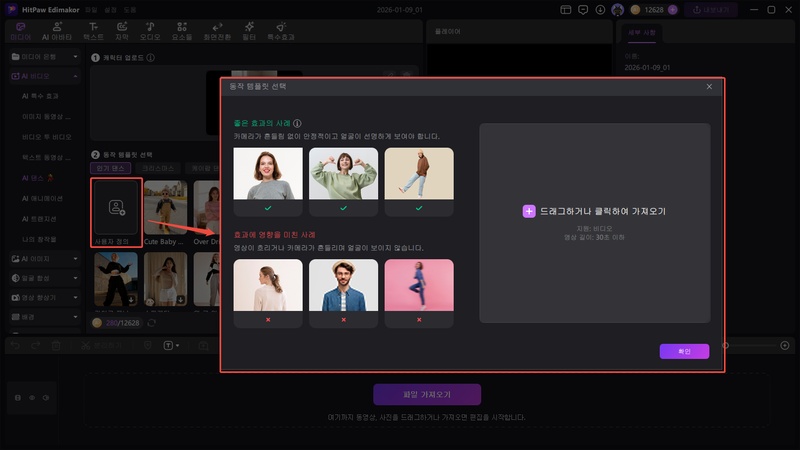Open the 텍스트 (Text) toolbar tab
The height and width of the screenshot is (450, 800).
93,32
